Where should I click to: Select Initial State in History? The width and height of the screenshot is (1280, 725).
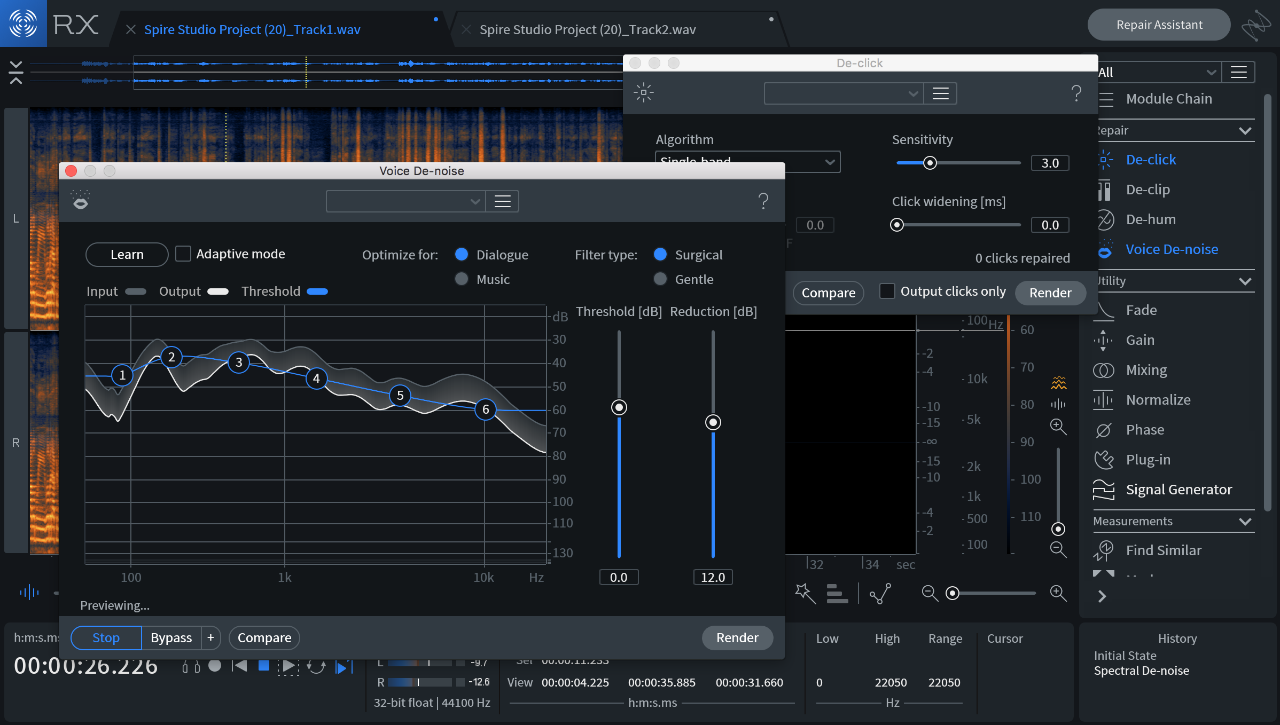point(1125,656)
